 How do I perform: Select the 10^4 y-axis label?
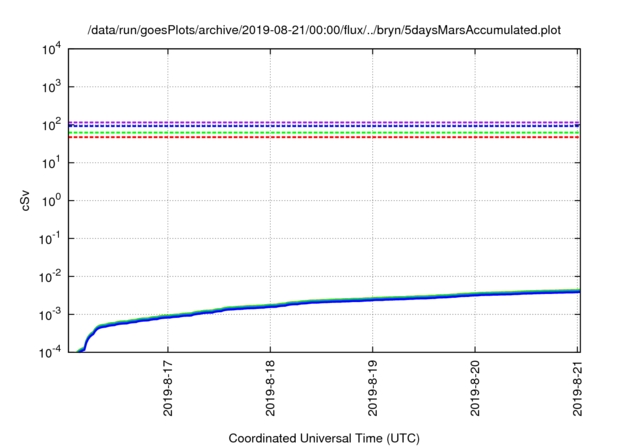click(x=51, y=50)
